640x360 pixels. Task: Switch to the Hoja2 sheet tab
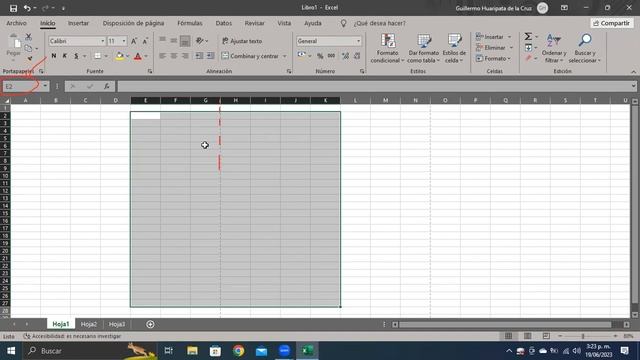click(89, 324)
